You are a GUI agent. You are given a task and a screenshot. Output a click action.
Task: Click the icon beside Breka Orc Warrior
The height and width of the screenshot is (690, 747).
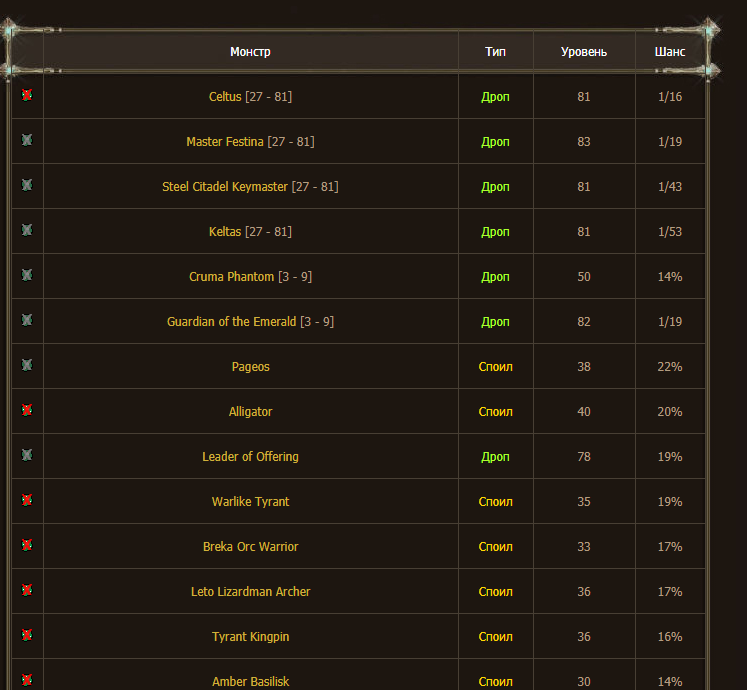[x=27, y=546]
